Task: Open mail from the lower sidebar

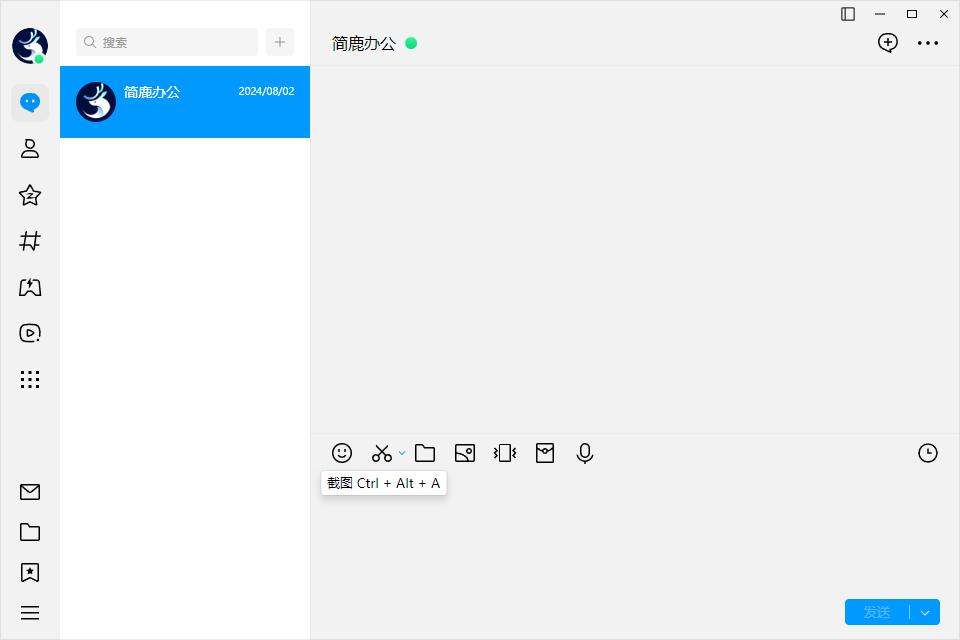Action: [x=30, y=492]
